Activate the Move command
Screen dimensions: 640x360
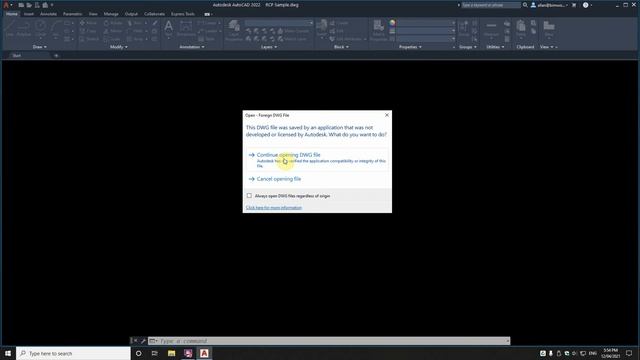point(88,23)
